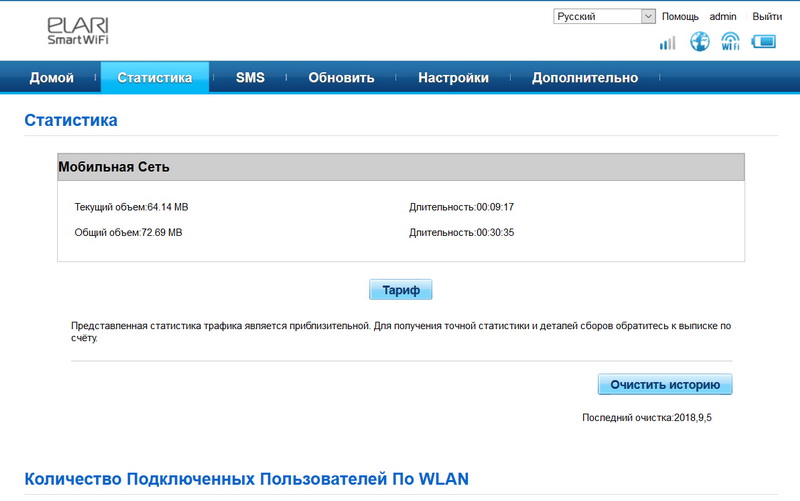Click the battery level icon
The image size is (800, 501).
click(764, 42)
